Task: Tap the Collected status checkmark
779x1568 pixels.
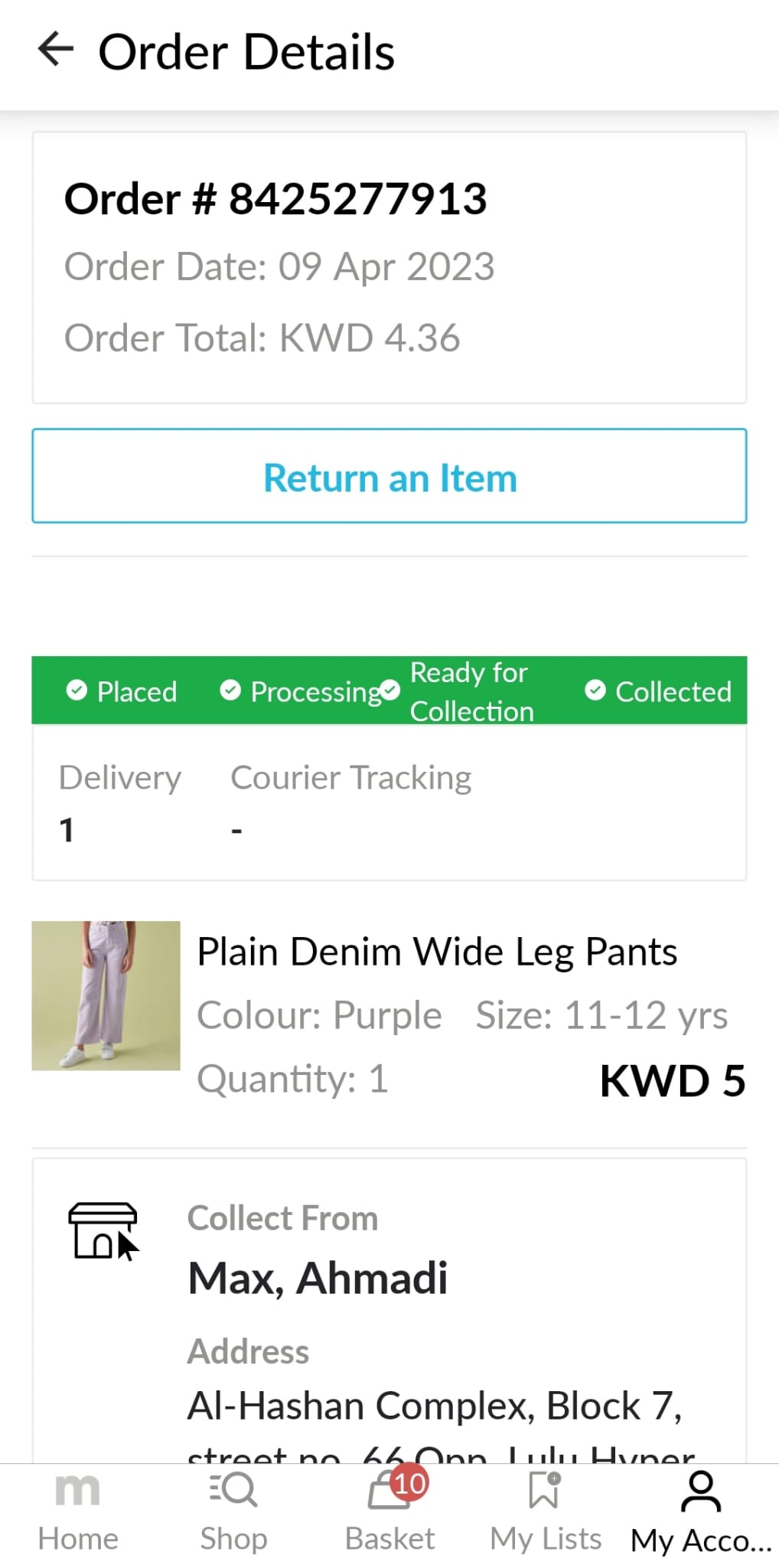Action: point(595,691)
